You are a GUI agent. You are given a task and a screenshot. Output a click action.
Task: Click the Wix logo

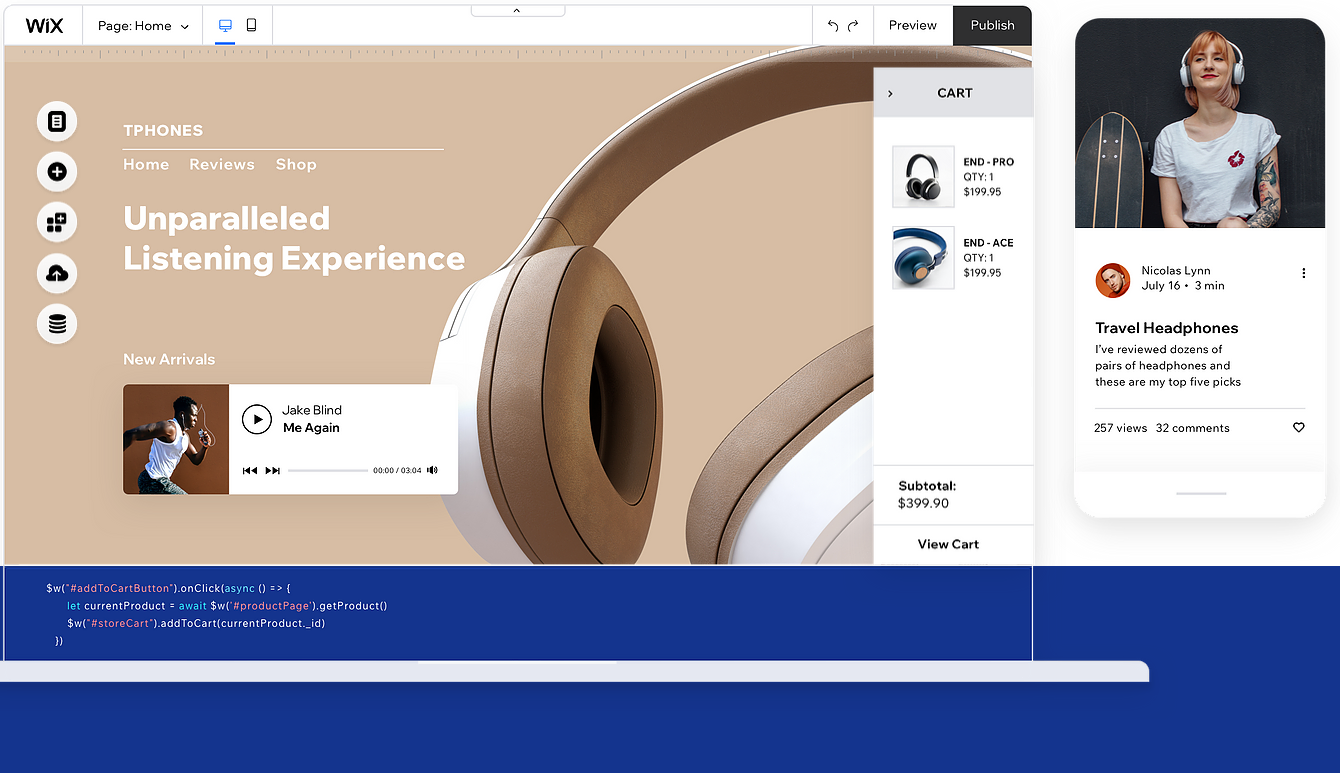(44, 26)
